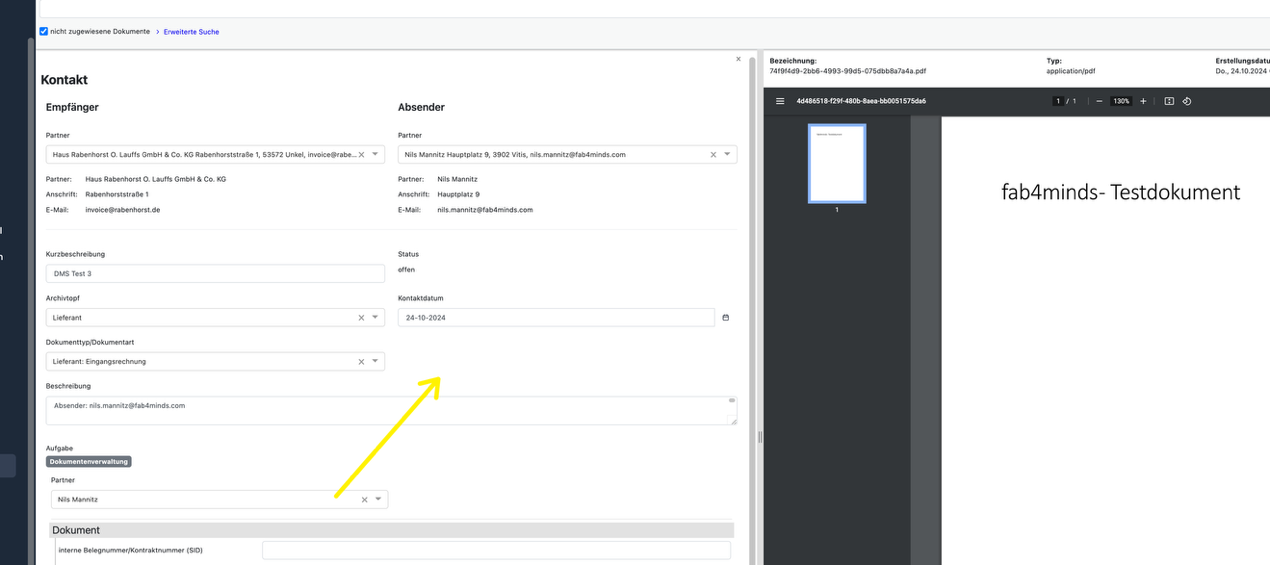Image resolution: width=1270 pixels, height=565 pixels.
Task: Rotate the PDF counterclockwise
Action: pos(1187,101)
